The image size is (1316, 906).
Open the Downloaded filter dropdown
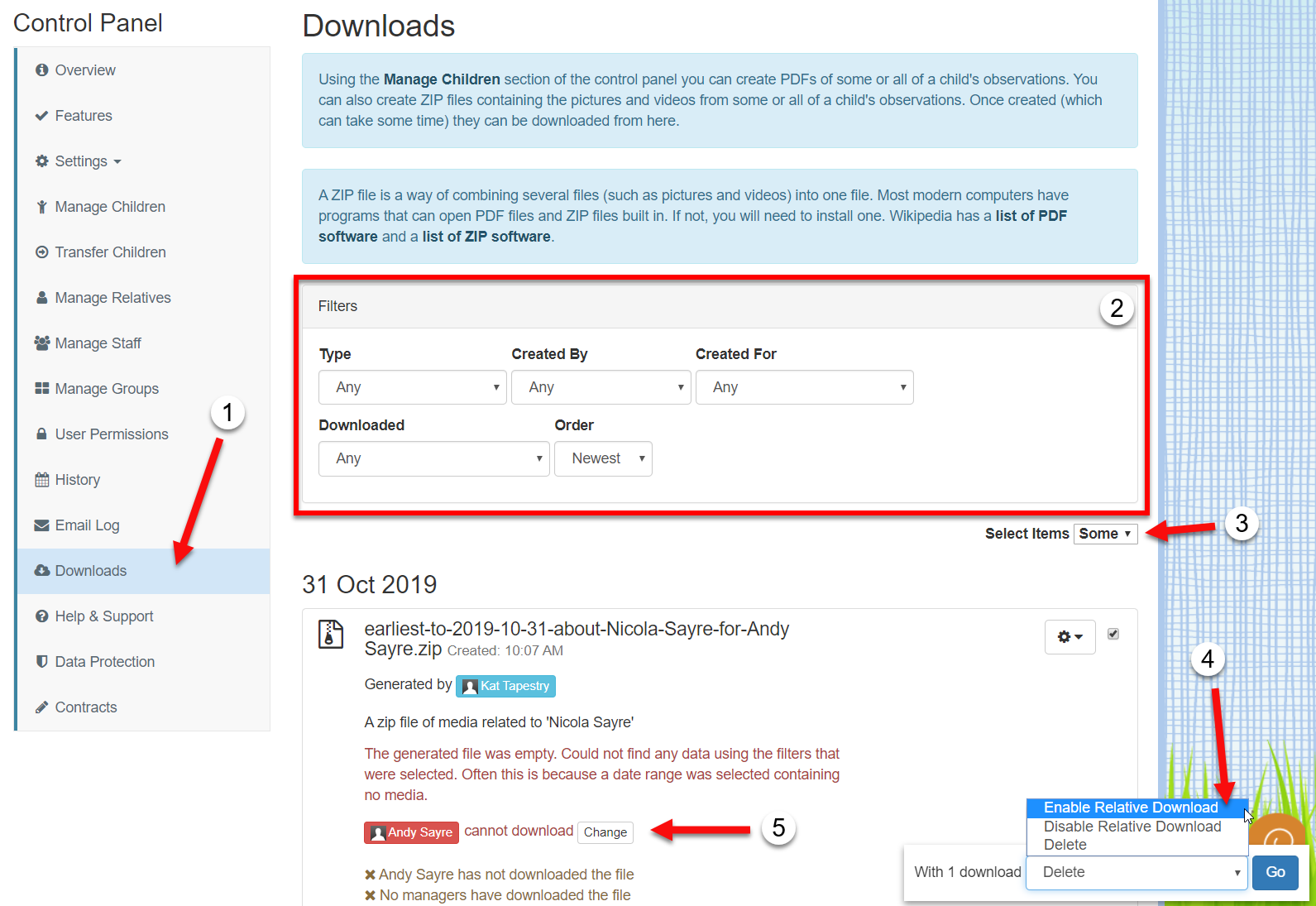pyautogui.click(x=434, y=458)
